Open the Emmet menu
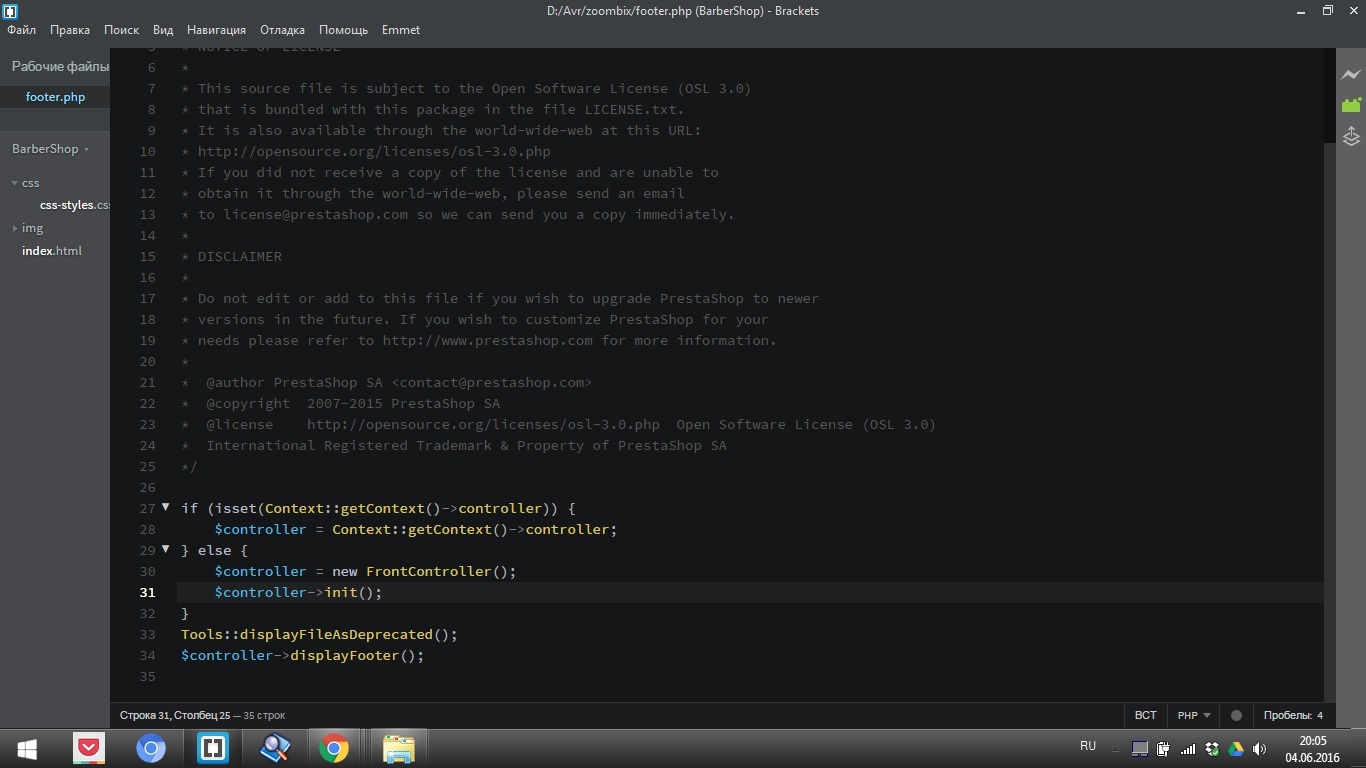The image size is (1366, 768). coord(401,30)
